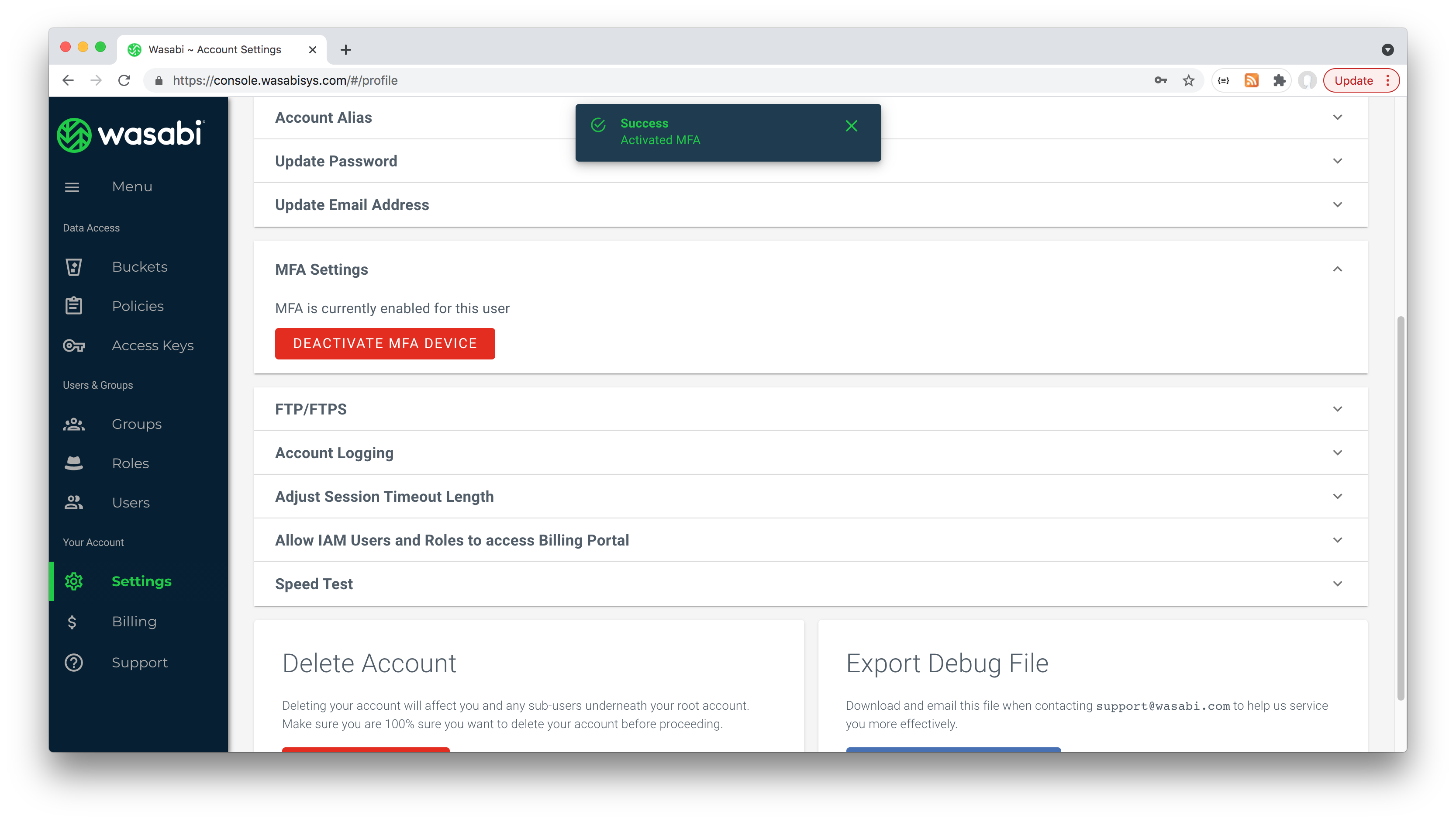Screen dimensions: 1456x822
Task: Expand the Account Alias section chevron
Action: click(1337, 117)
